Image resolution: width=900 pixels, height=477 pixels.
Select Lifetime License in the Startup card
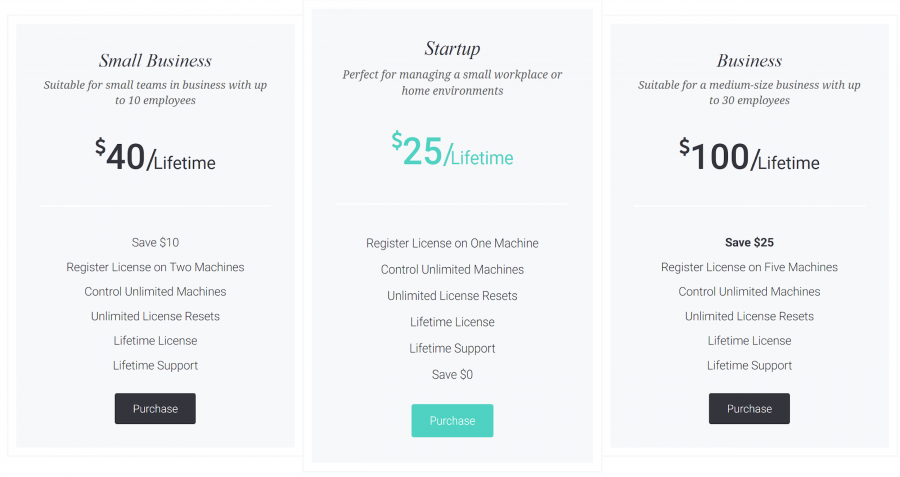(x=452, y=322)
